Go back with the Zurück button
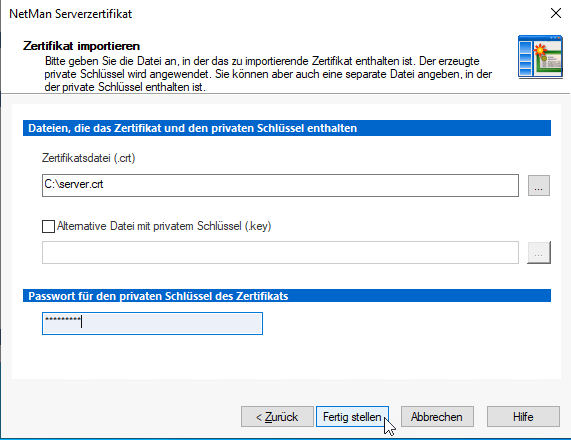 [277, 417]
